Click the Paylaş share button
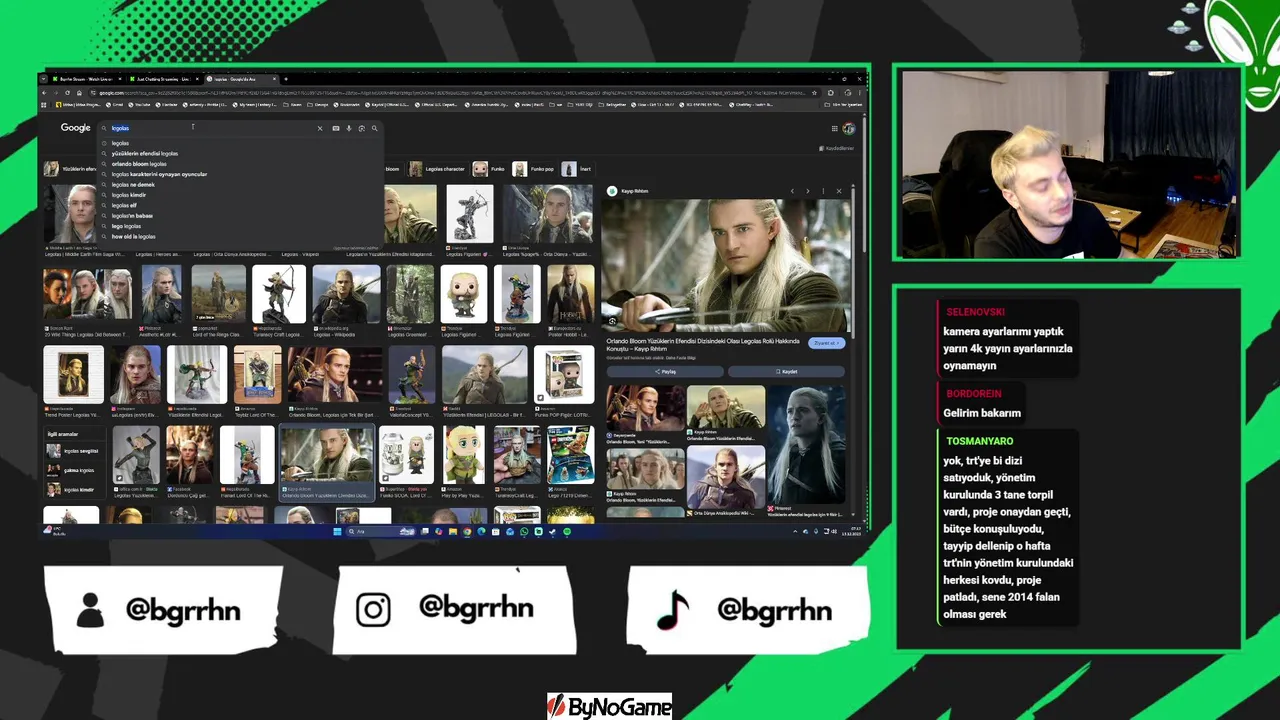Viewport: 1280px width, 720px height. click(665, 371)
